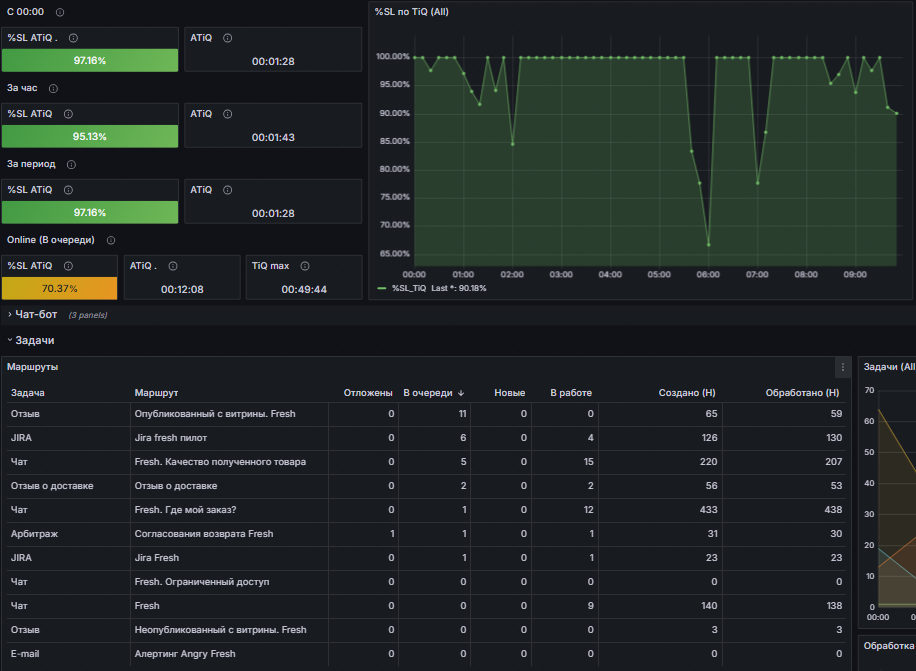Sort table by 'Маршрут' column header
Image resolution: width=916 pixels, height=671 pixels.
tap(156, 393)
